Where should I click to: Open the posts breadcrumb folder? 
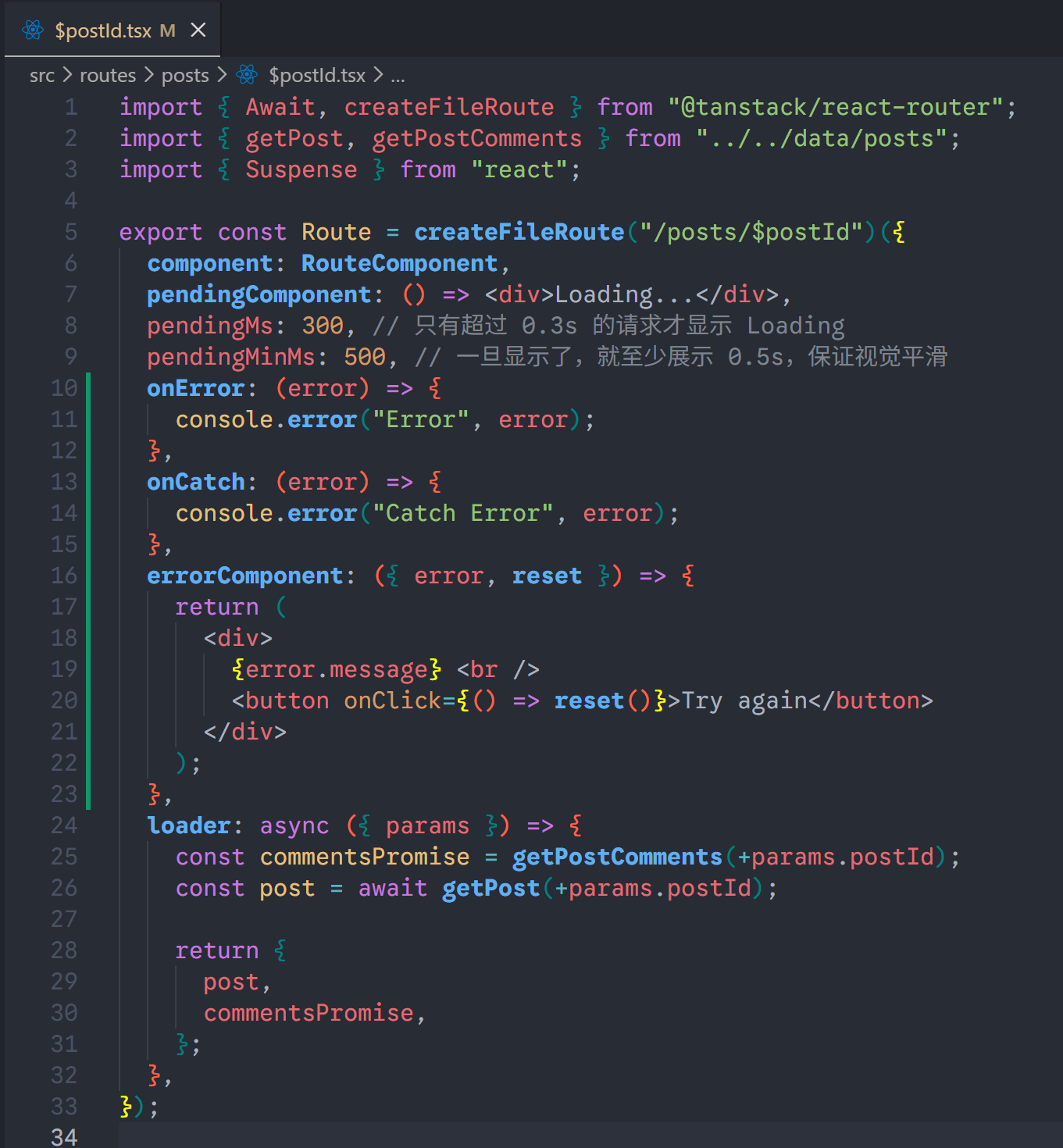pyautogui.click(x=185, y=75)
